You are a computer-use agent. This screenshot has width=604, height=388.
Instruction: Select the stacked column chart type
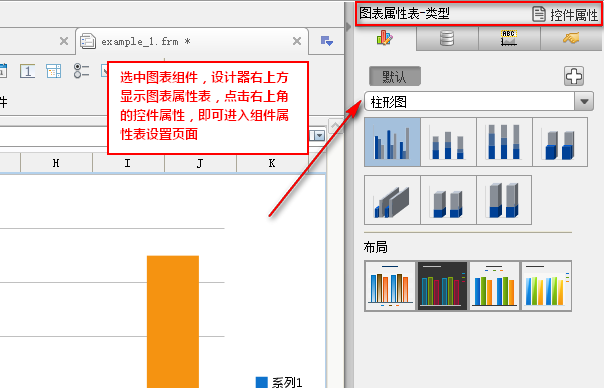pos(448,142)
